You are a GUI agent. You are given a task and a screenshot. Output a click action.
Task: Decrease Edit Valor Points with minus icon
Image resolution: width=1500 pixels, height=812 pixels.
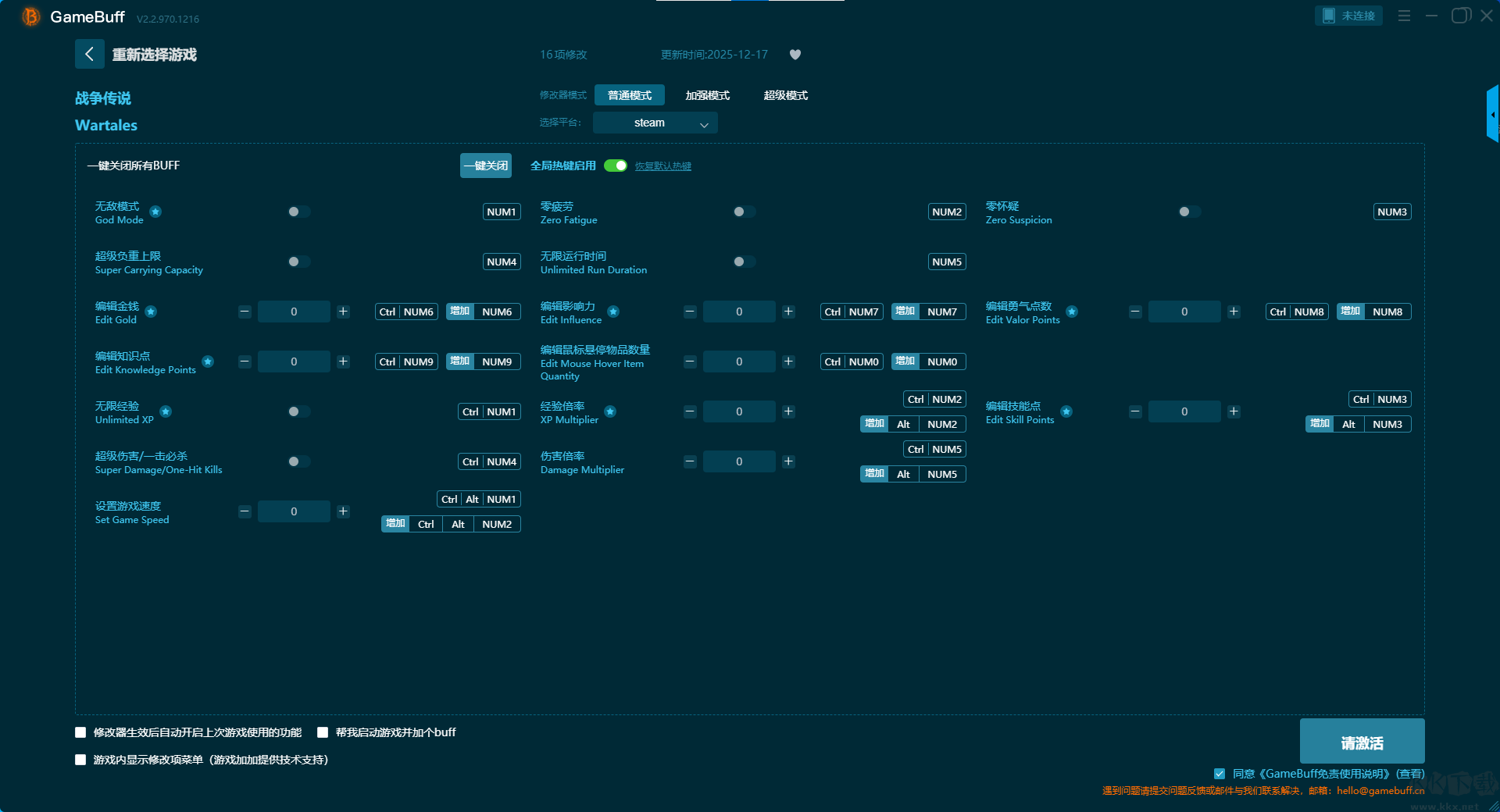[1135, 312]
